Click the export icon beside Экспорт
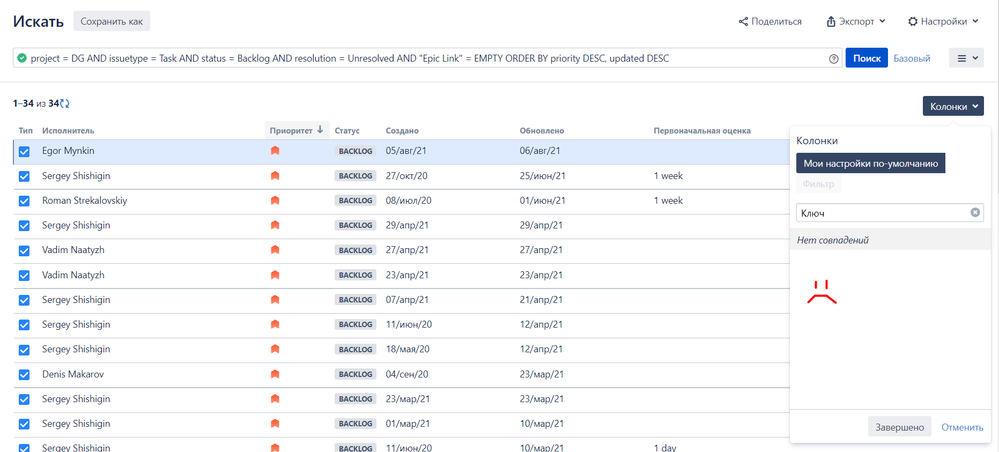 click(831, 22)
